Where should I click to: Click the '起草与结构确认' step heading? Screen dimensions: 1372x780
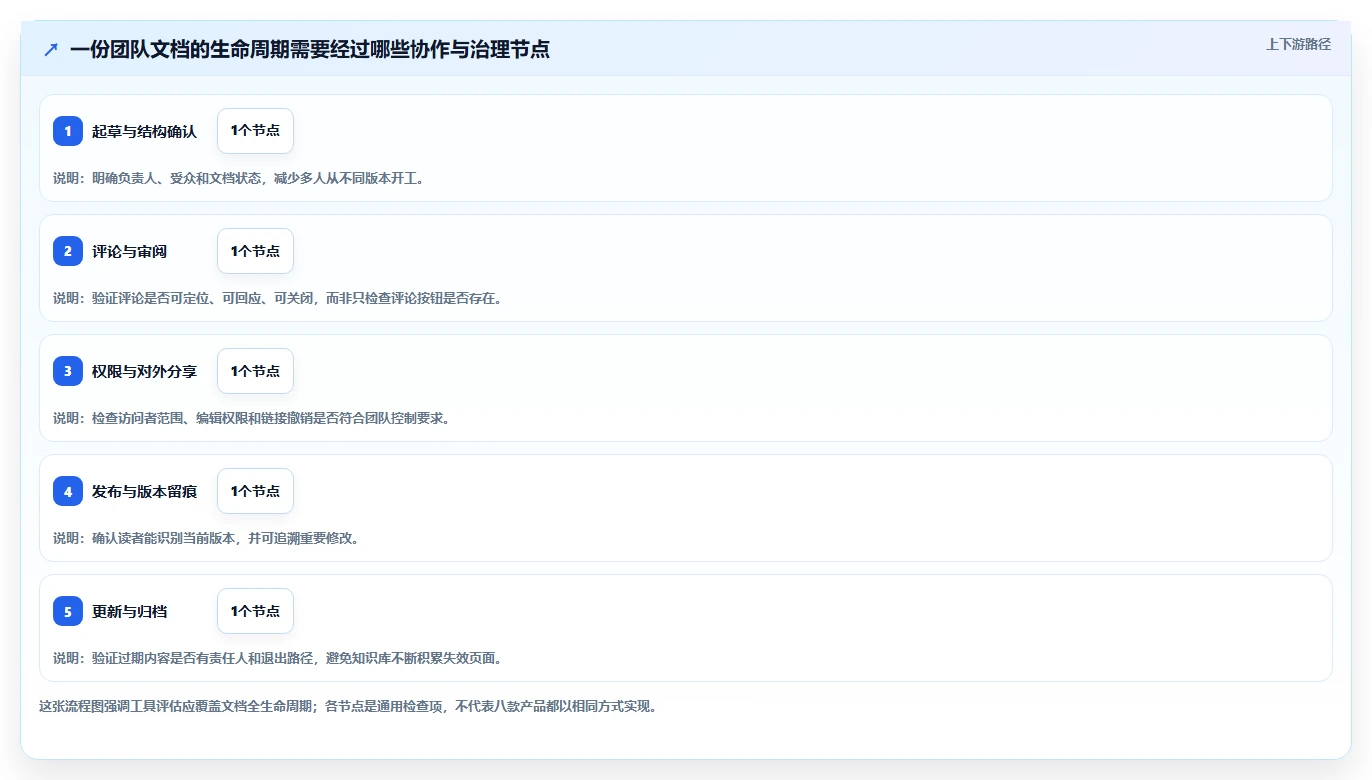pos(145,131)
